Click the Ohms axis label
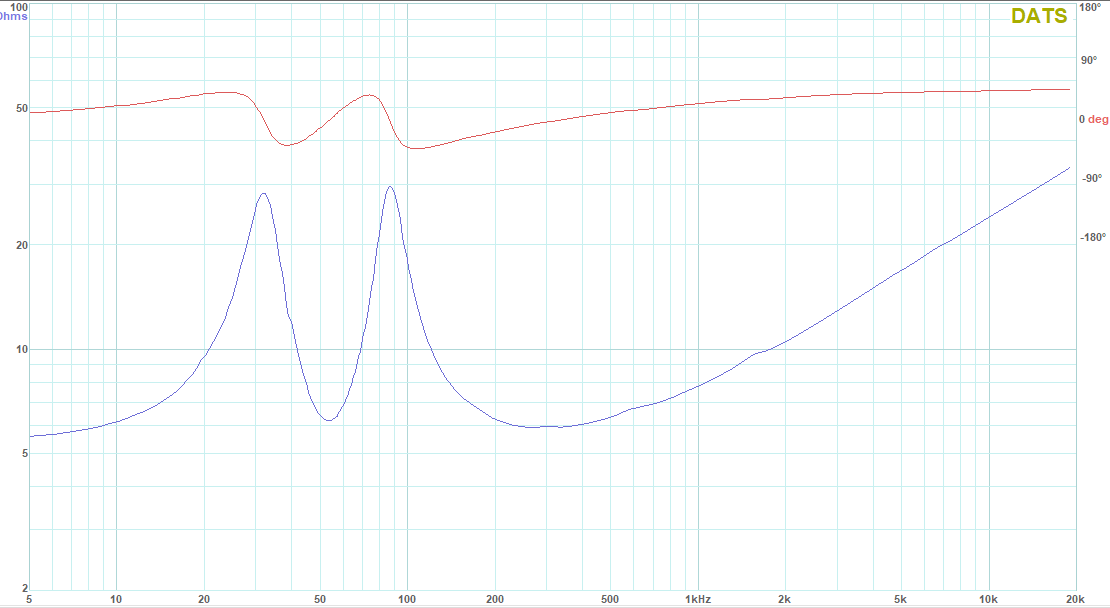The width and height of the screenshot is (1110, 608). (x=13, y=16)
